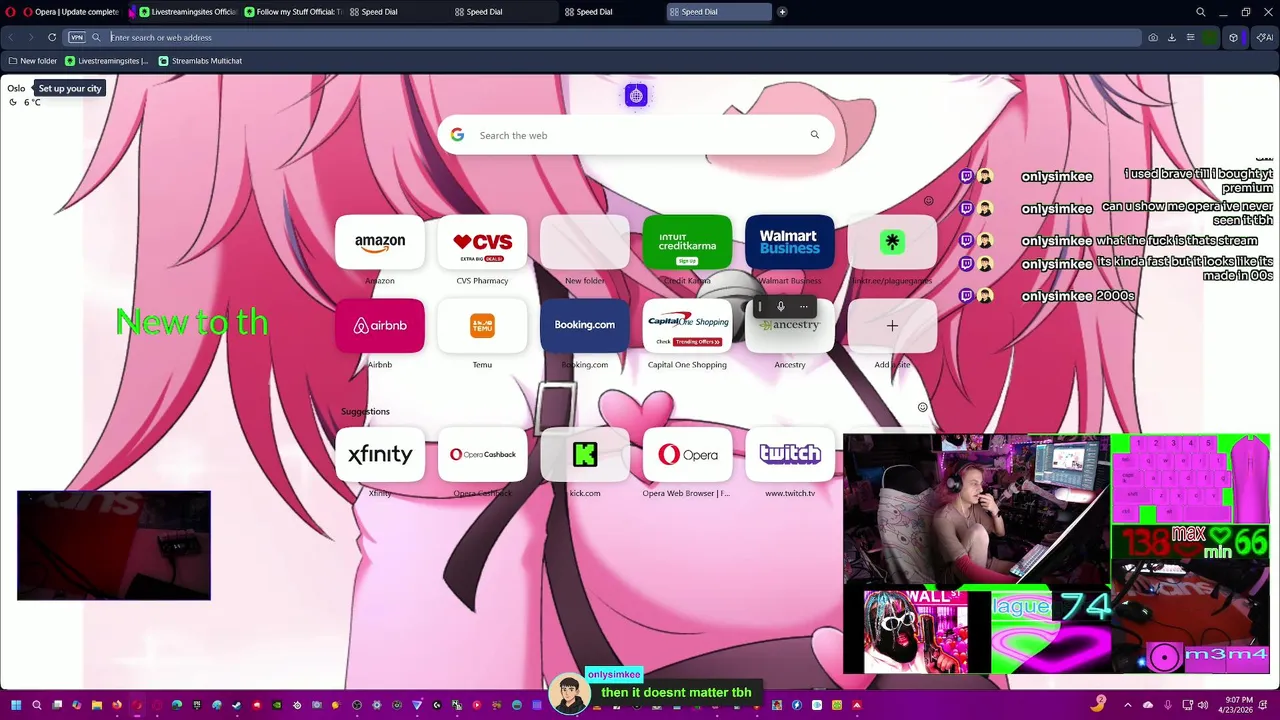
Task: Click the Suggestions heading label
Action: coord(365,411)
